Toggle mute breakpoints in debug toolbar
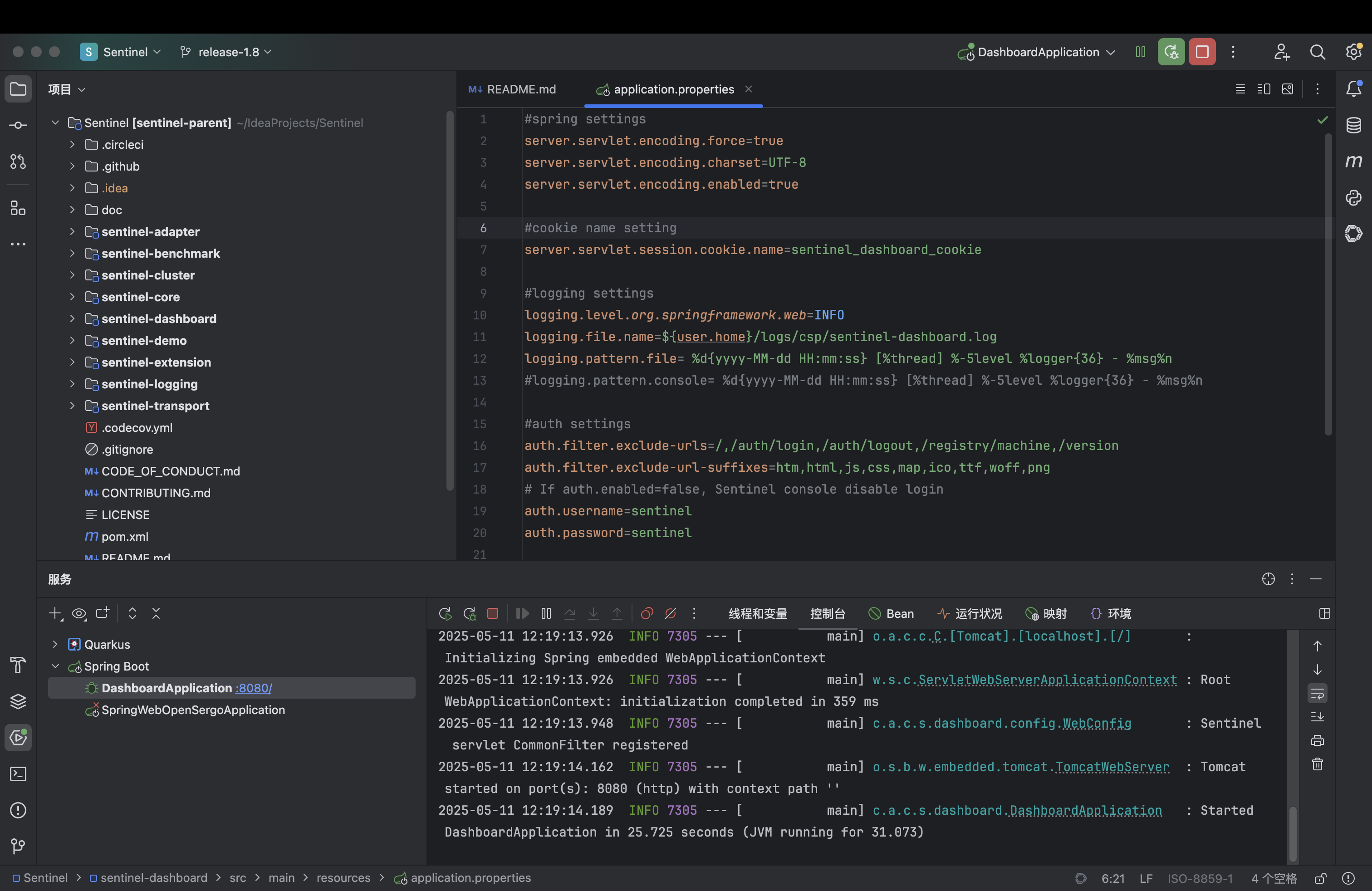The height and width of the screenshot is (891, 1372). [x=671, y=613]
